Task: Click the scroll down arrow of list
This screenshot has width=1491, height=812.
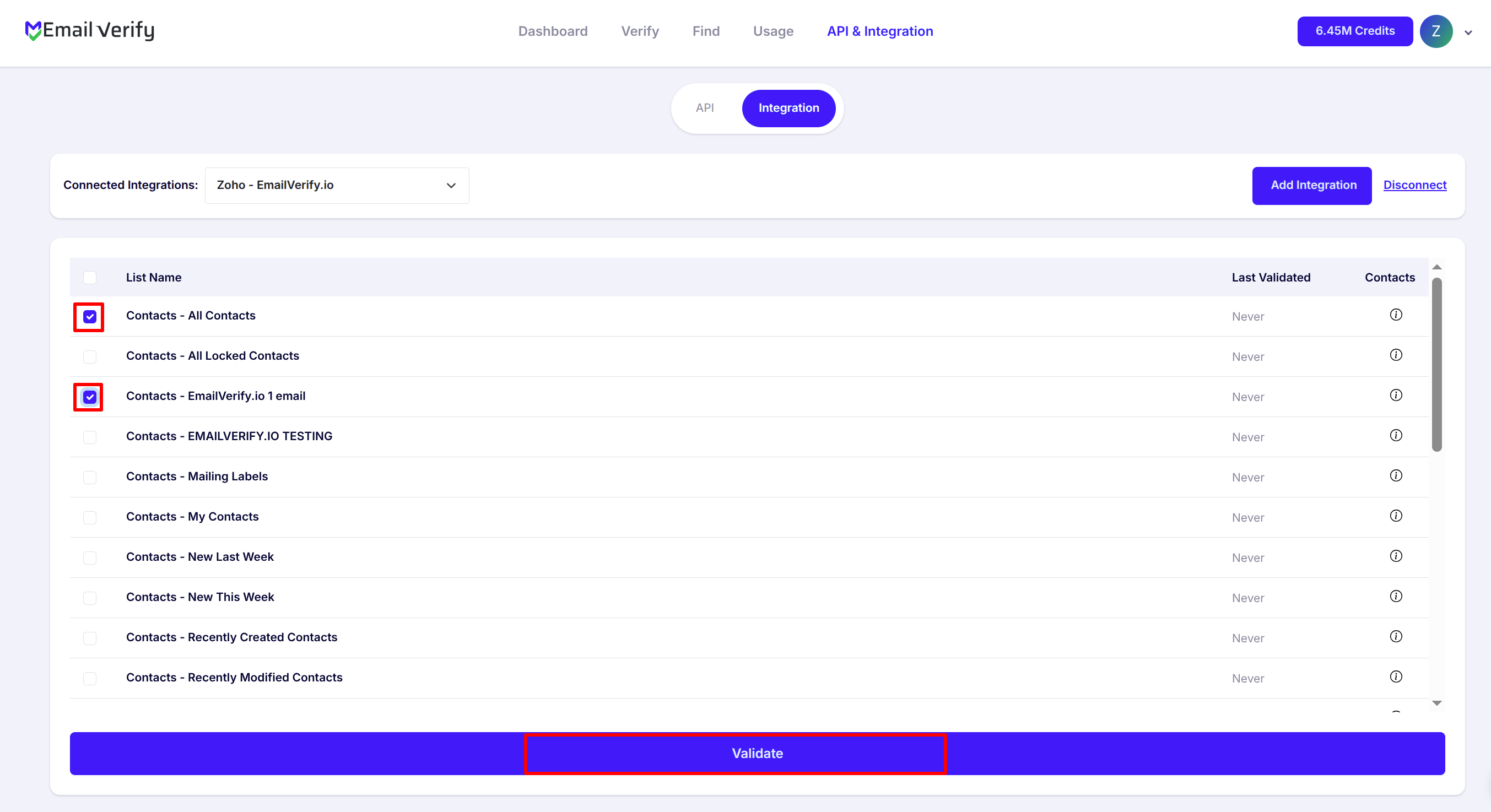Action: tap(1436, 703)
